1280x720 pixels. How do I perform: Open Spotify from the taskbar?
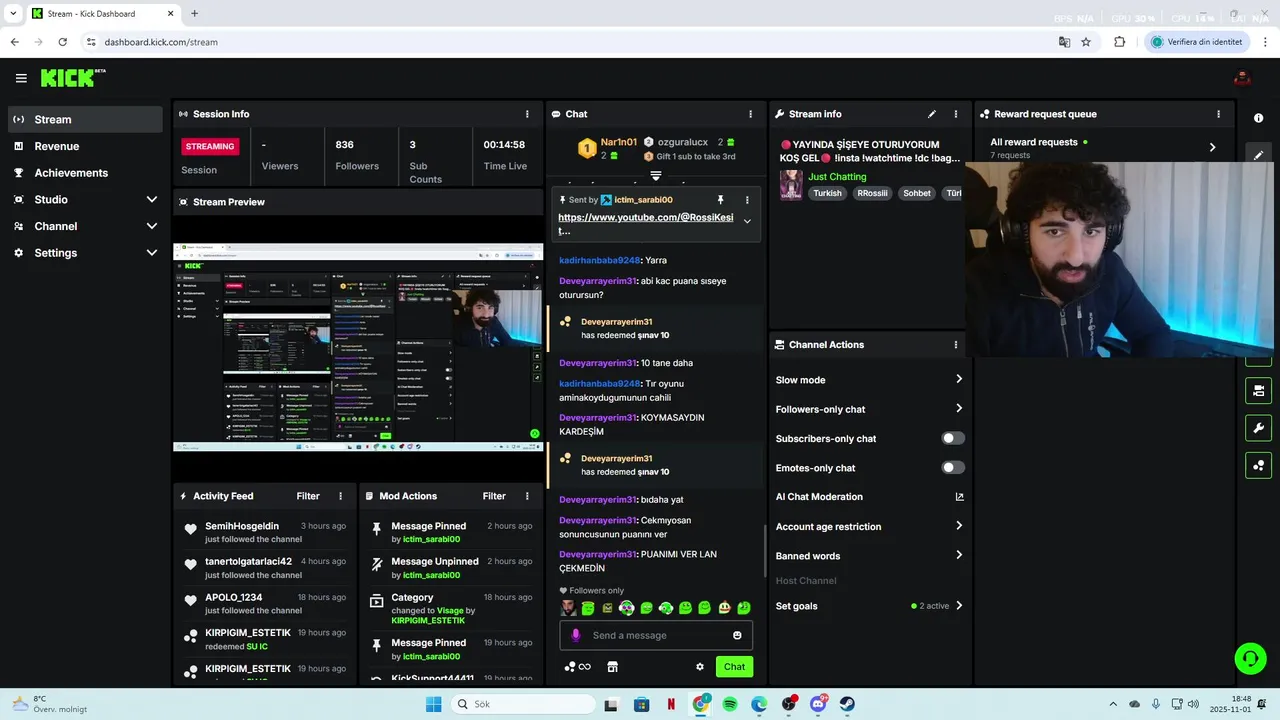coord(730,704)
